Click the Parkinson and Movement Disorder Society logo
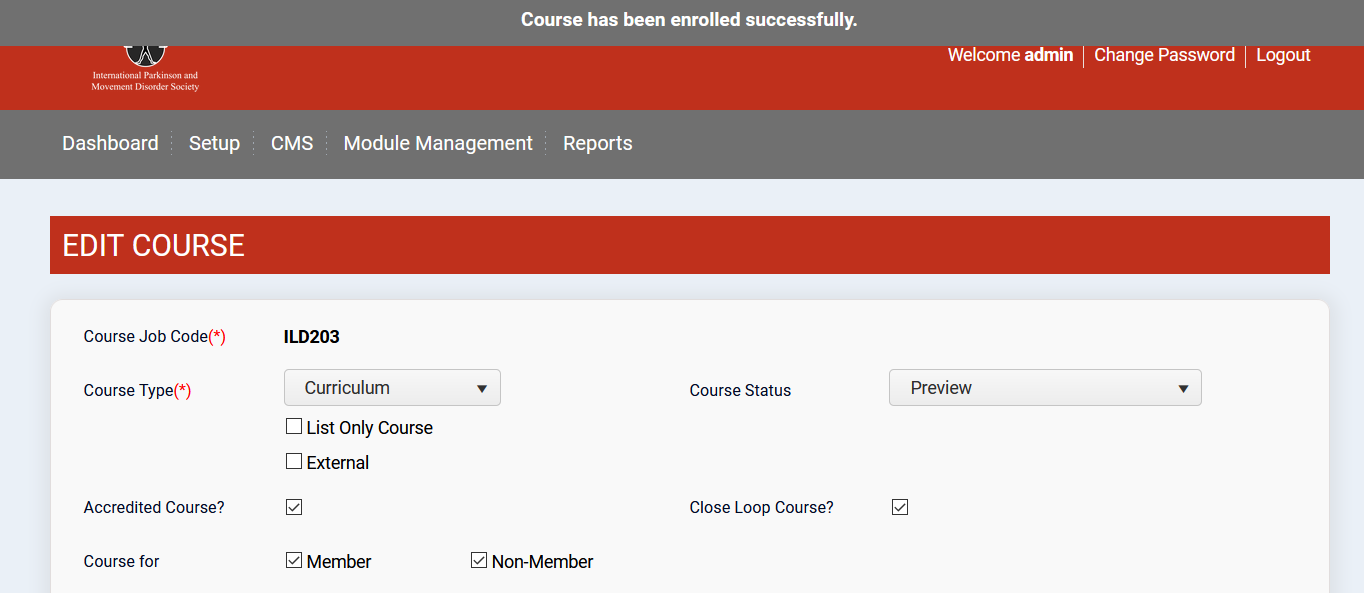This screenshot has width=1364, height=593. (x=145, y=70)
